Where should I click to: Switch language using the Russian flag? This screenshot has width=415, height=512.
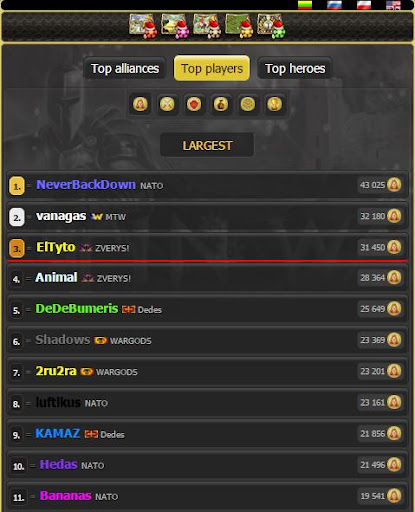(334, 5)
